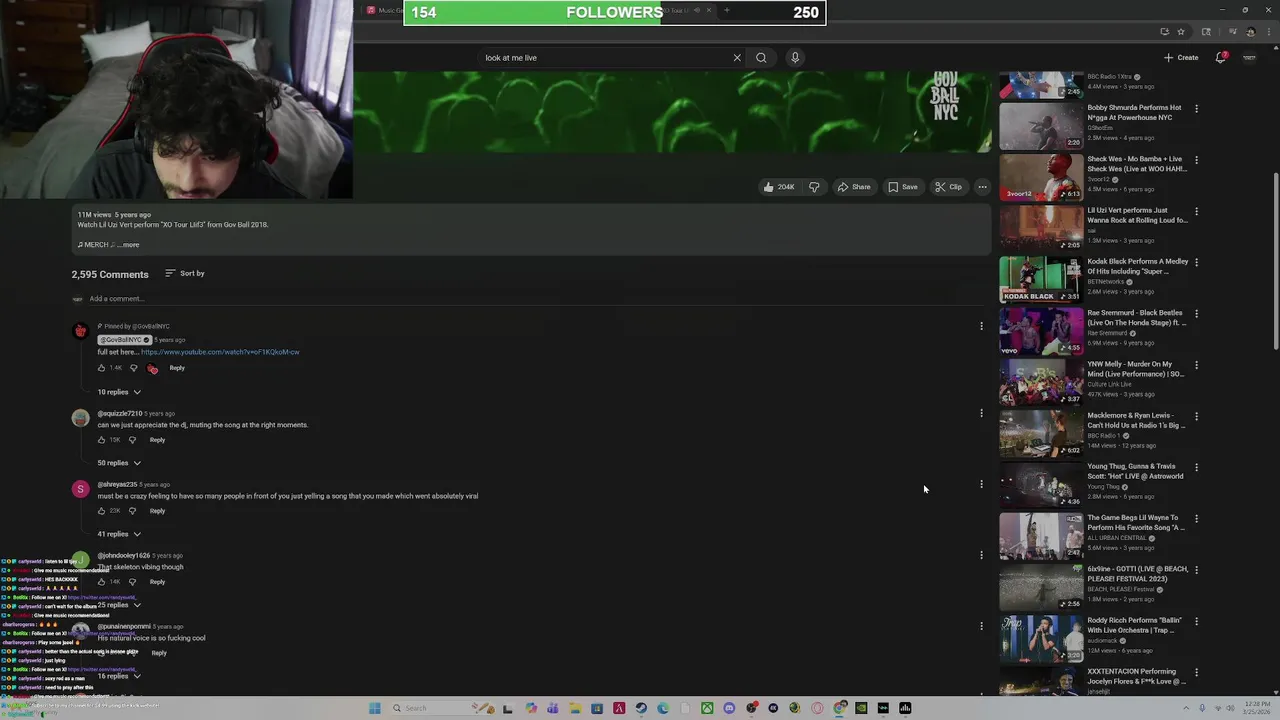Open the Create menu
Screen dimensions: 1280x720
1181,57
